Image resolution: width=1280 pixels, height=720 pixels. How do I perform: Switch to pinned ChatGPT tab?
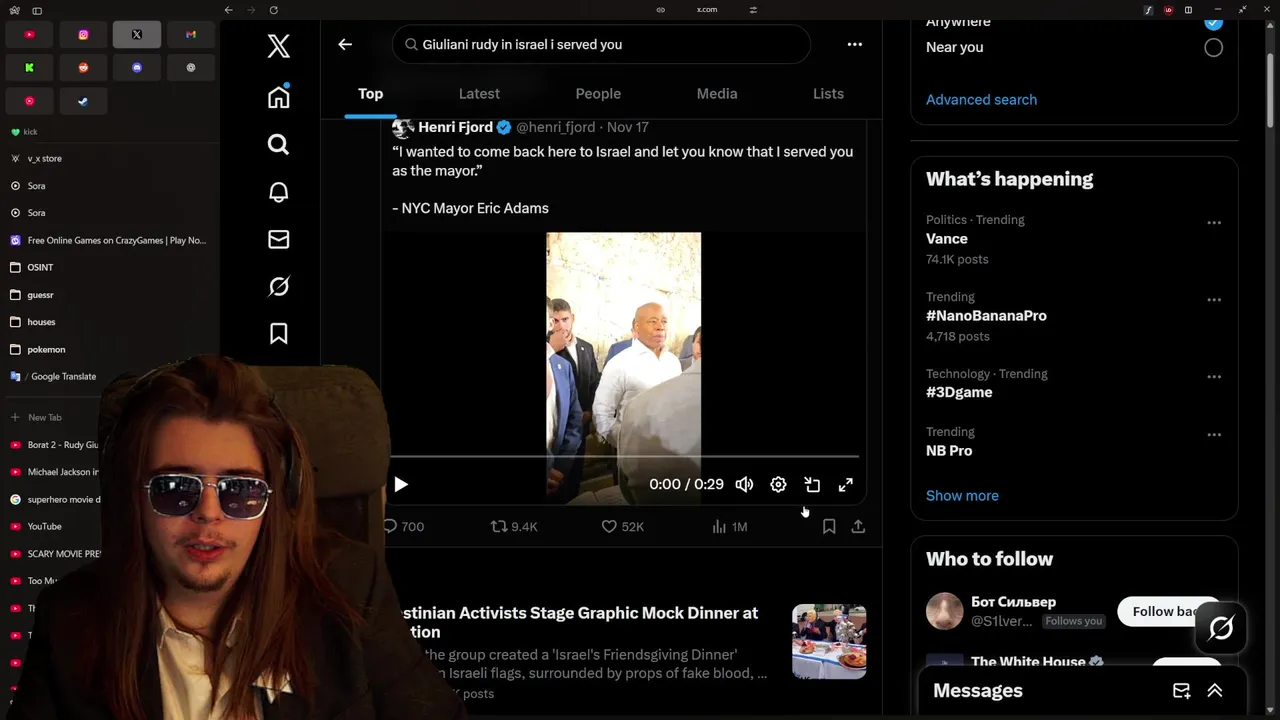[x=190, y=68]
